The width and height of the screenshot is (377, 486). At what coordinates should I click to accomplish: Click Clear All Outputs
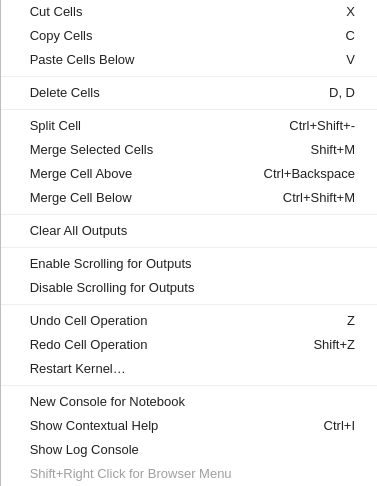[x=189, y=231]
